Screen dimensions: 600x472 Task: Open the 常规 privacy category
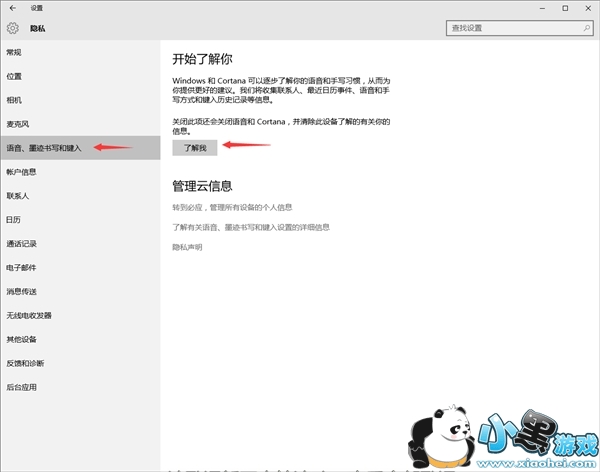click(x=14, y=52)
